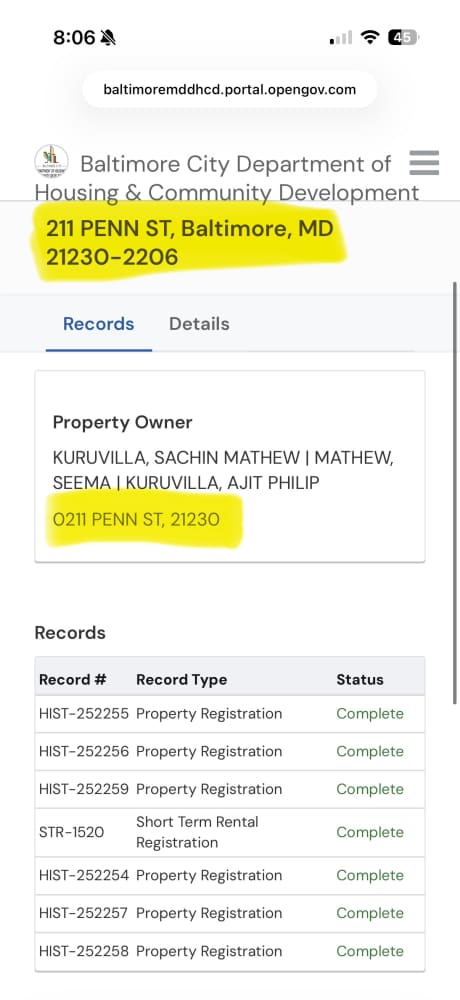Tap the battery indicator icon
This screenshot has height=1000, width=460.
[403, 38]
